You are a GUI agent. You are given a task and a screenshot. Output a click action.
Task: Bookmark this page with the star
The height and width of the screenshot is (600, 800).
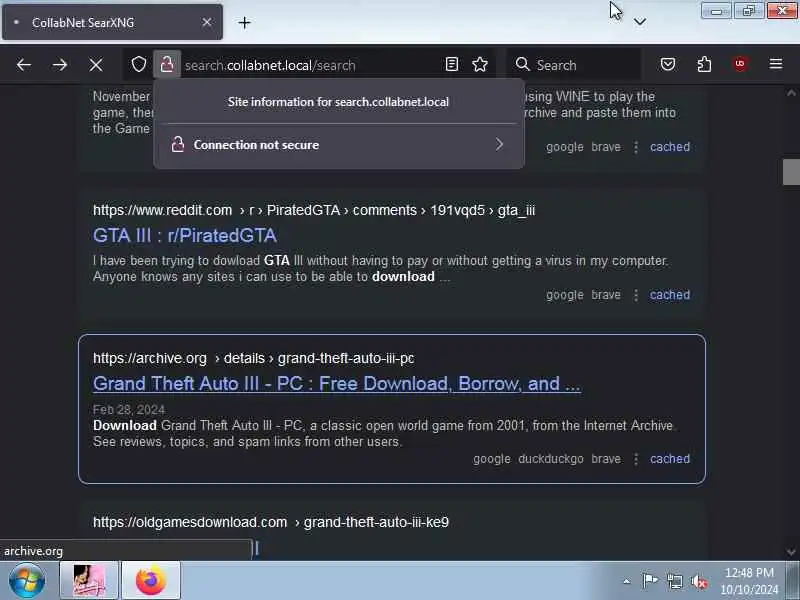[x=480, y=64]
